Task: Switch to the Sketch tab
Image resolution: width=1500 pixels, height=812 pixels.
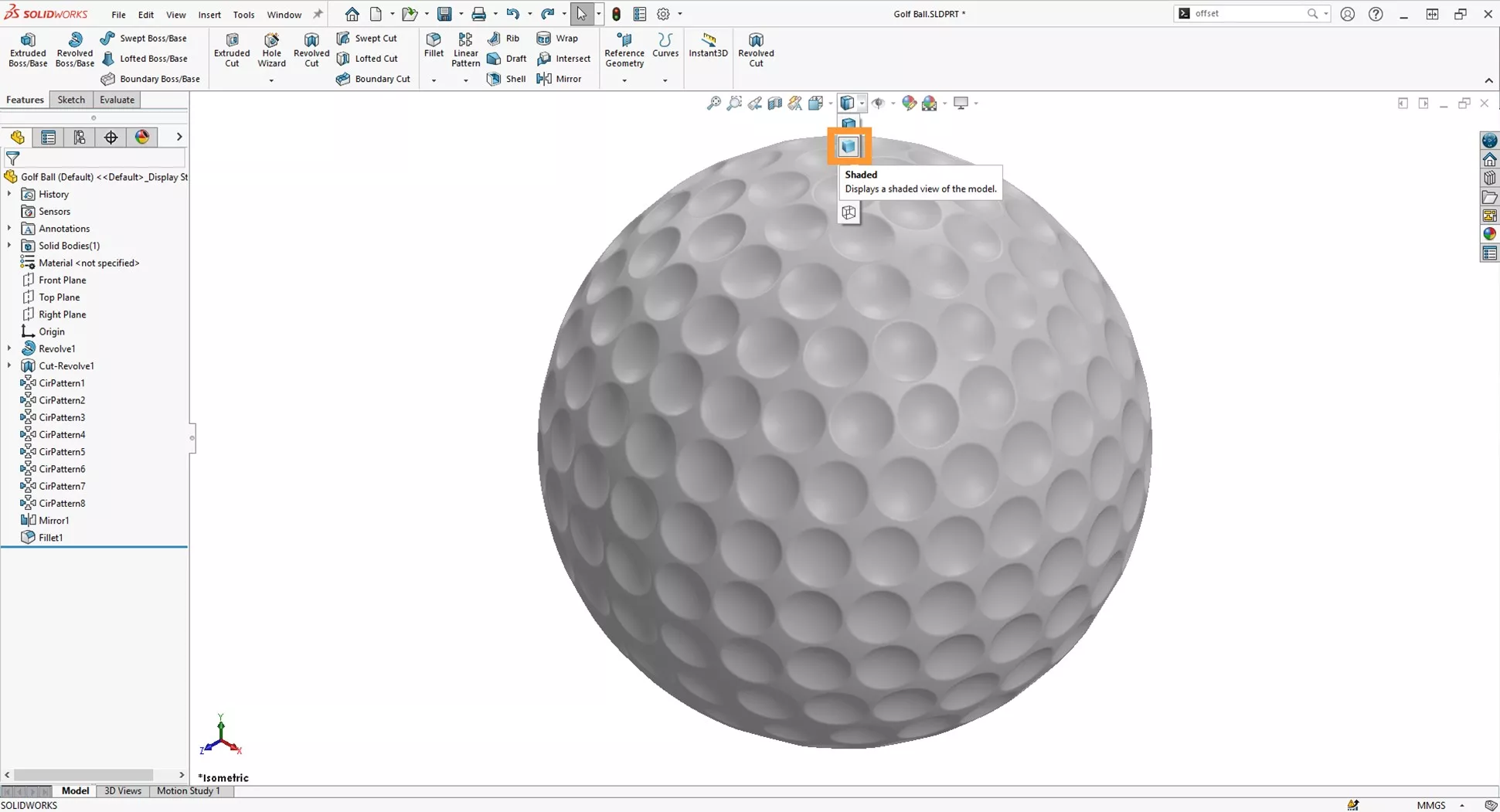Action: tap(71, 100)
